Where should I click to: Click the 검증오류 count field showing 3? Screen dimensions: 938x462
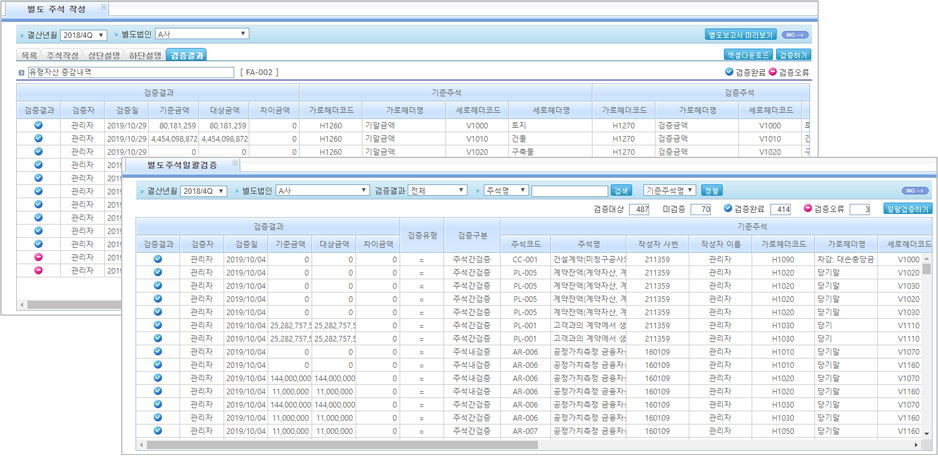860,209
